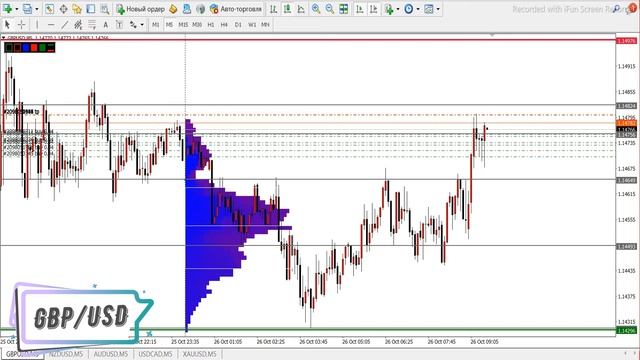Select the Text Label tool

(x=119, y=24)
